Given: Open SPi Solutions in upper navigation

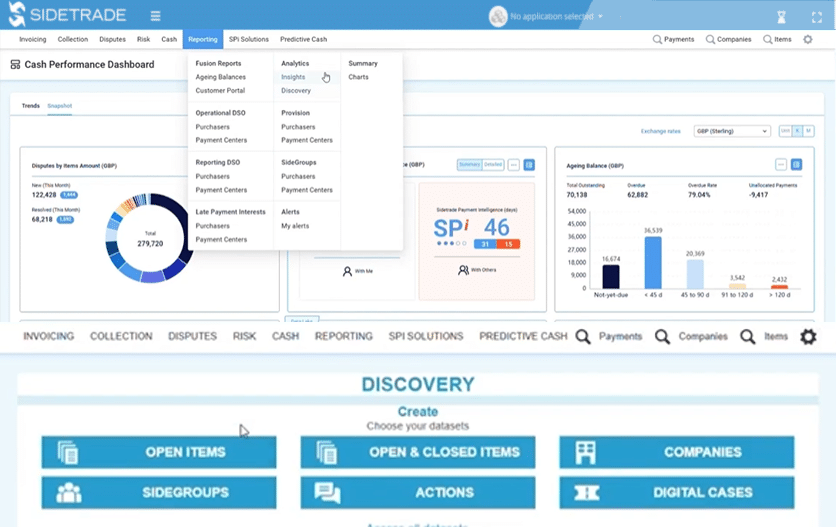Looking at the screenshot, I should (x=249, y=39).
